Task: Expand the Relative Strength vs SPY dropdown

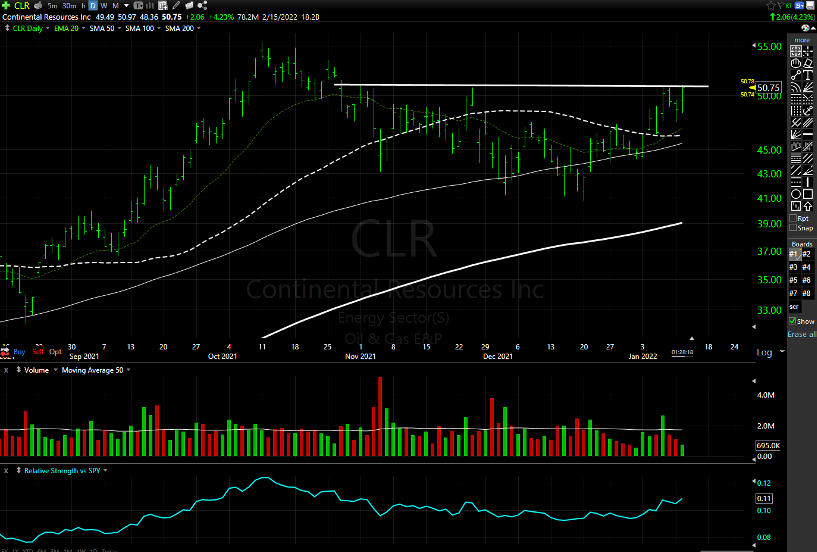Action: (104, 469)
